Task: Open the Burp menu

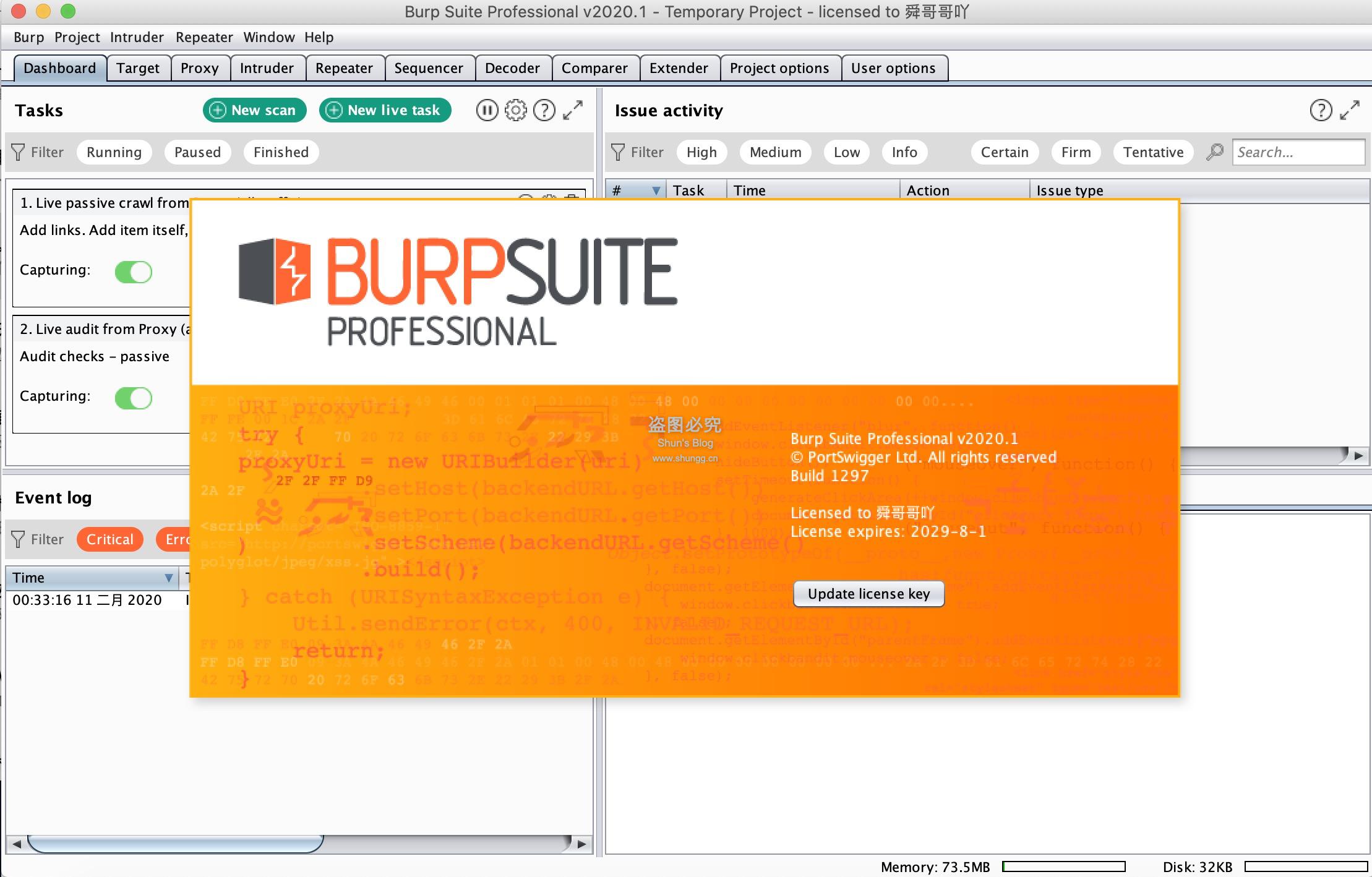Action: click(29, 37)
